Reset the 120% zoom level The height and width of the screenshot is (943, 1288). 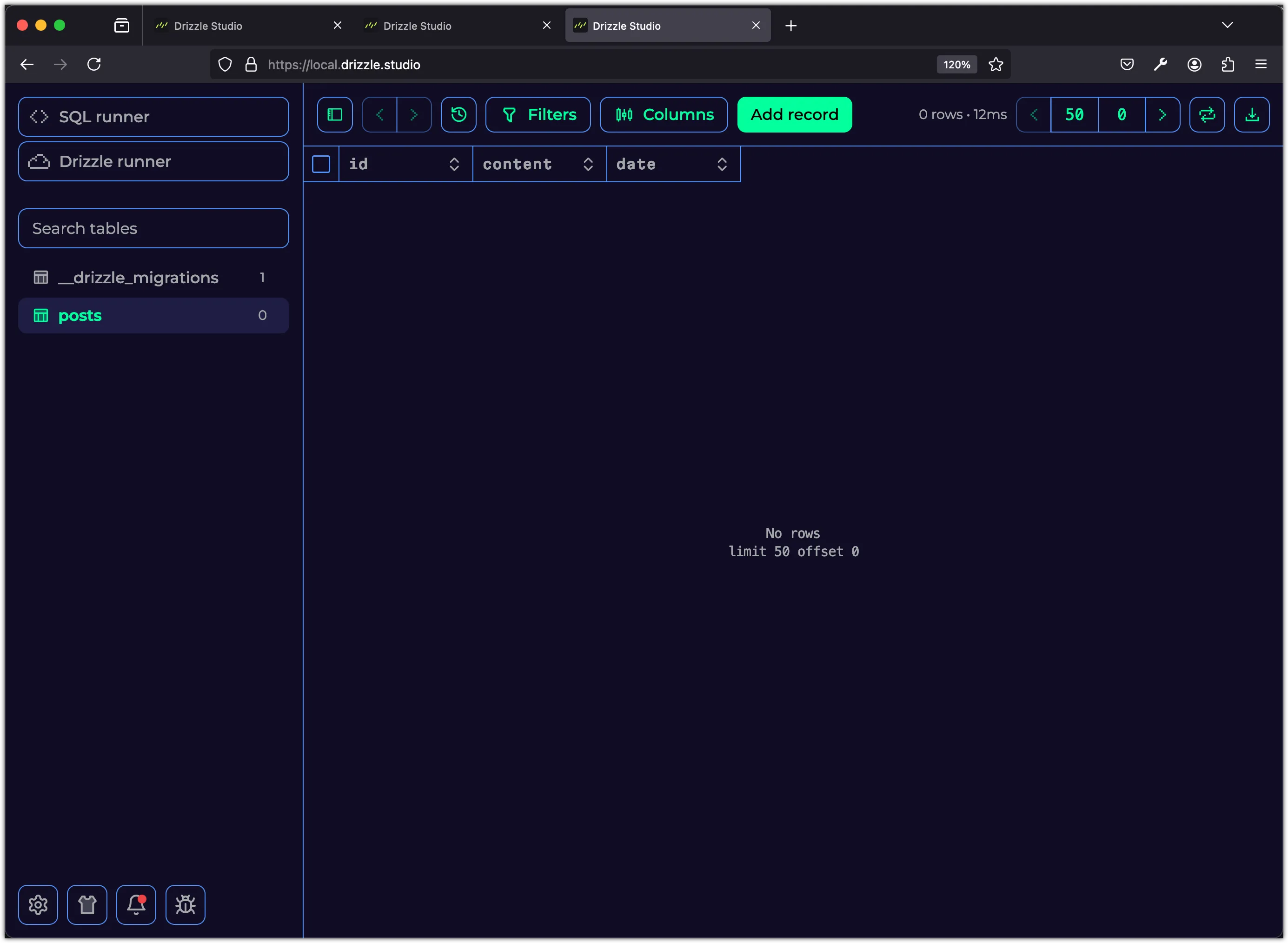(957, 65)
